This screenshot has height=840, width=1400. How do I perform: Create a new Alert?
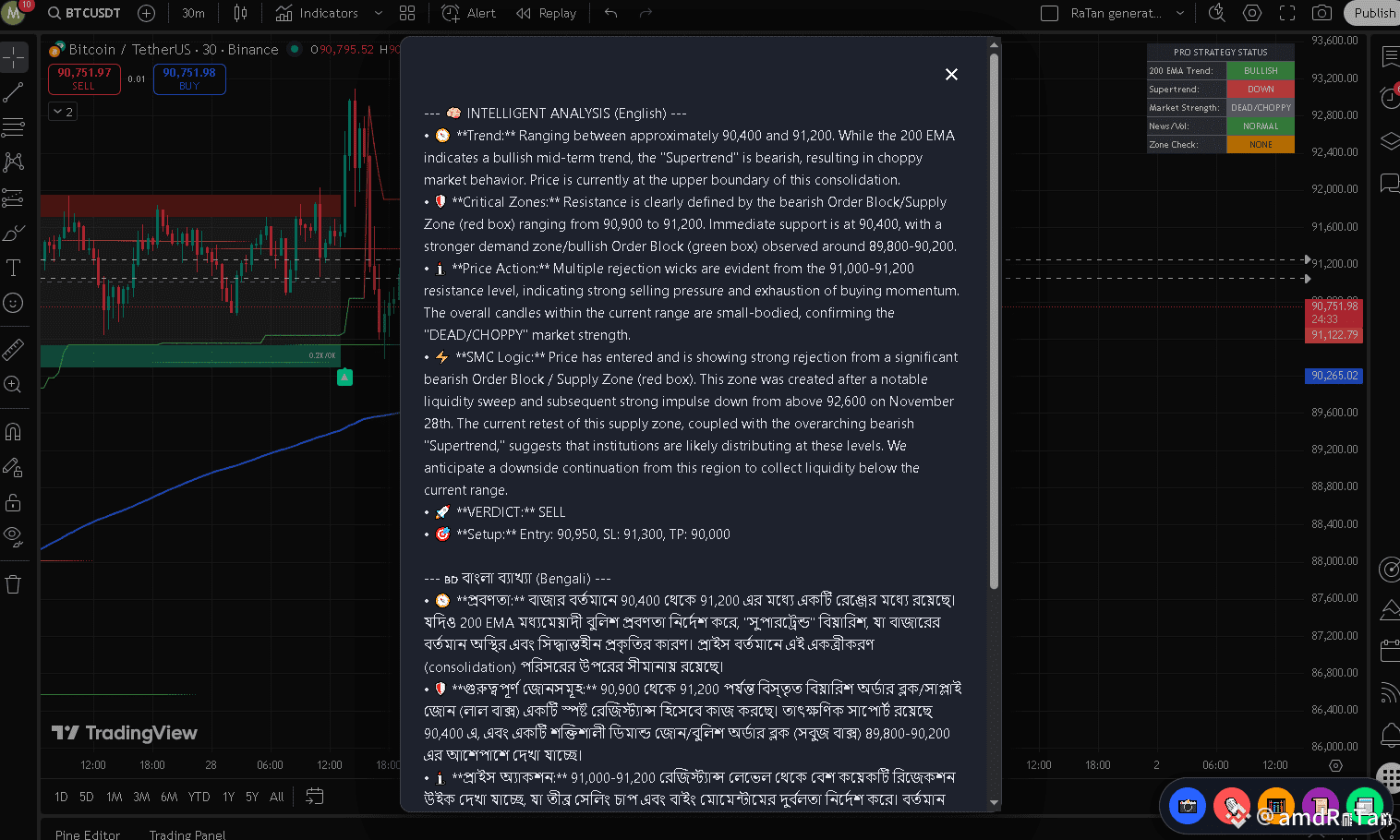point(468,13)
